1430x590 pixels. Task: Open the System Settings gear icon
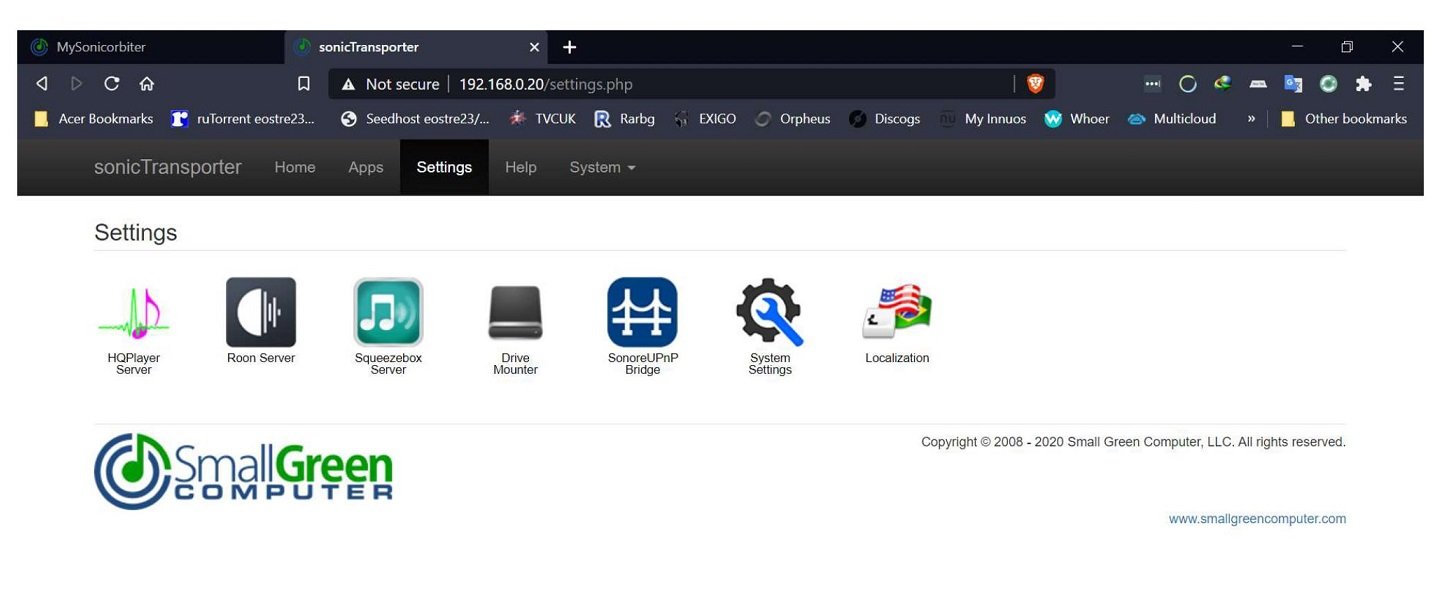pyautogui.click(x=770, y=312)
